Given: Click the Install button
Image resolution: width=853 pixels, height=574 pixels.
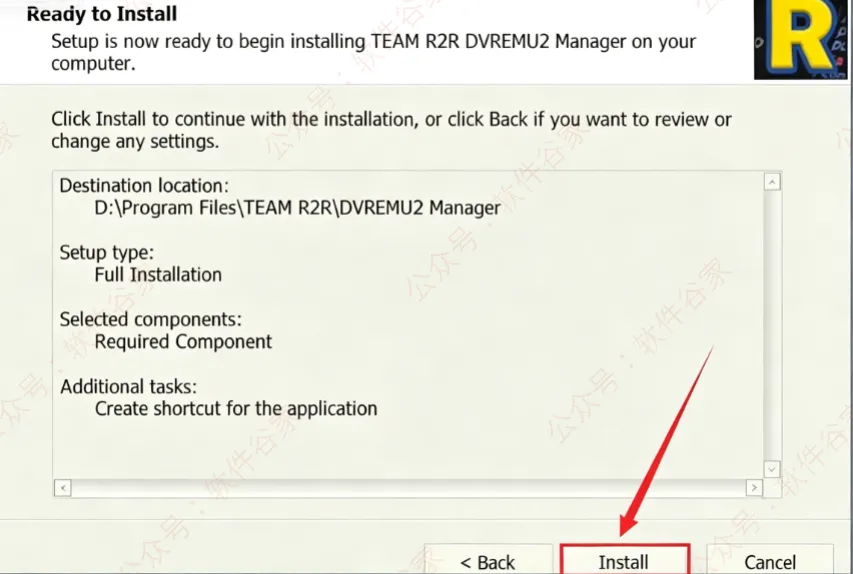Looking at the screenshot, I should pos(625,559).
